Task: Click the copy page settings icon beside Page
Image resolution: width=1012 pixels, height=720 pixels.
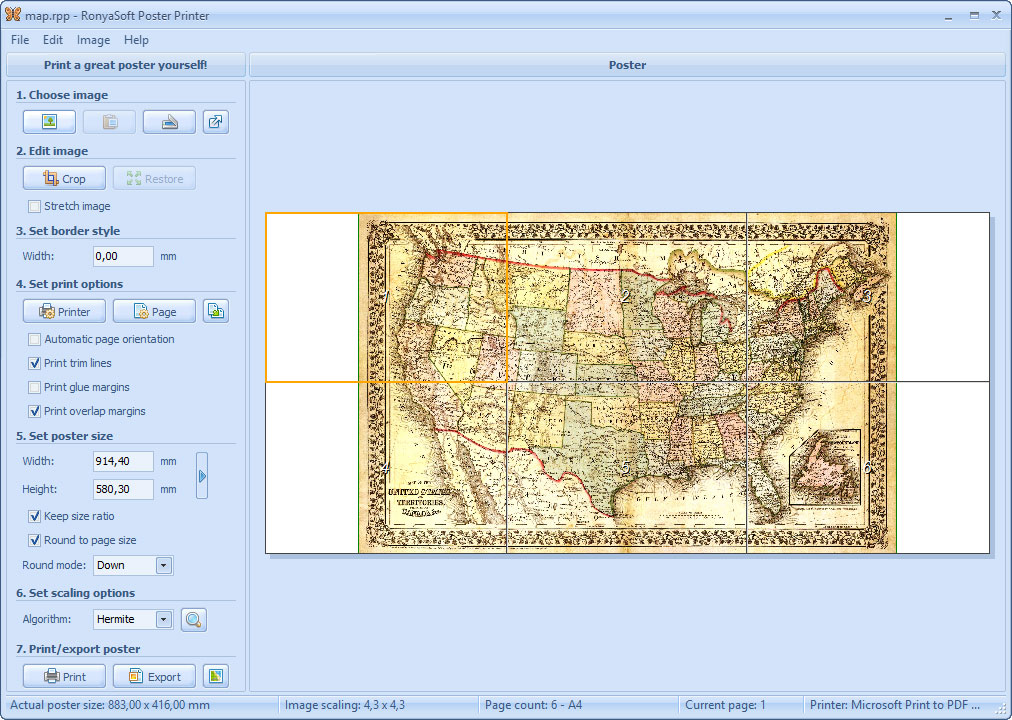Action: pos(215,310)
